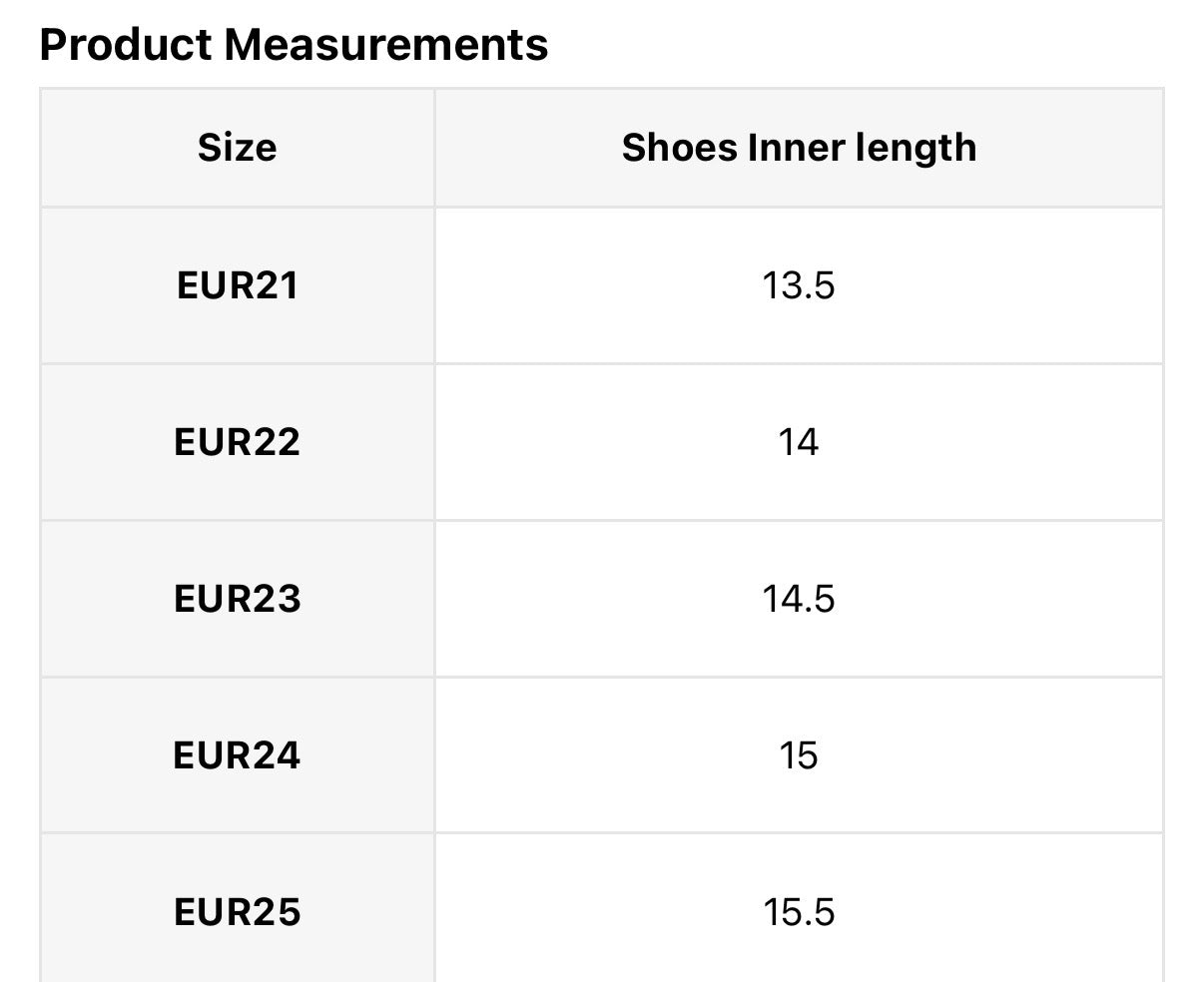1204x982 pixels.
Task: Select the Product Measurements heading
Action: click(x=294, y=45)
